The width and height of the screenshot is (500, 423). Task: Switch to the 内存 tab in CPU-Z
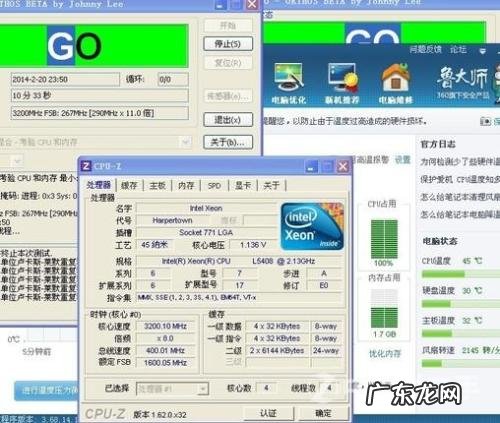[186, 185]
